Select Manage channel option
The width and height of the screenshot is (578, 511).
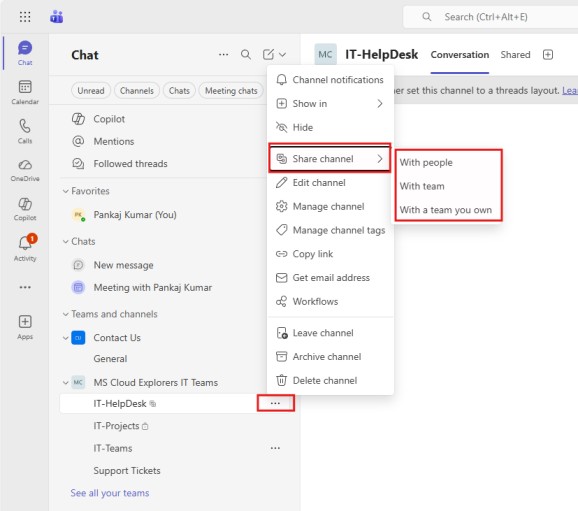(330, 206)
